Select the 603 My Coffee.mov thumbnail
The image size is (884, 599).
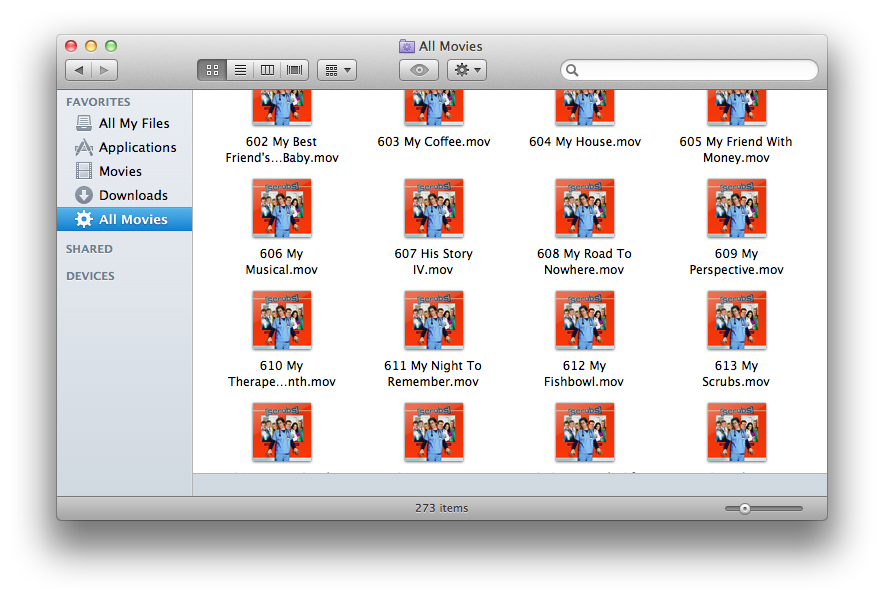[x=434, y=108]
